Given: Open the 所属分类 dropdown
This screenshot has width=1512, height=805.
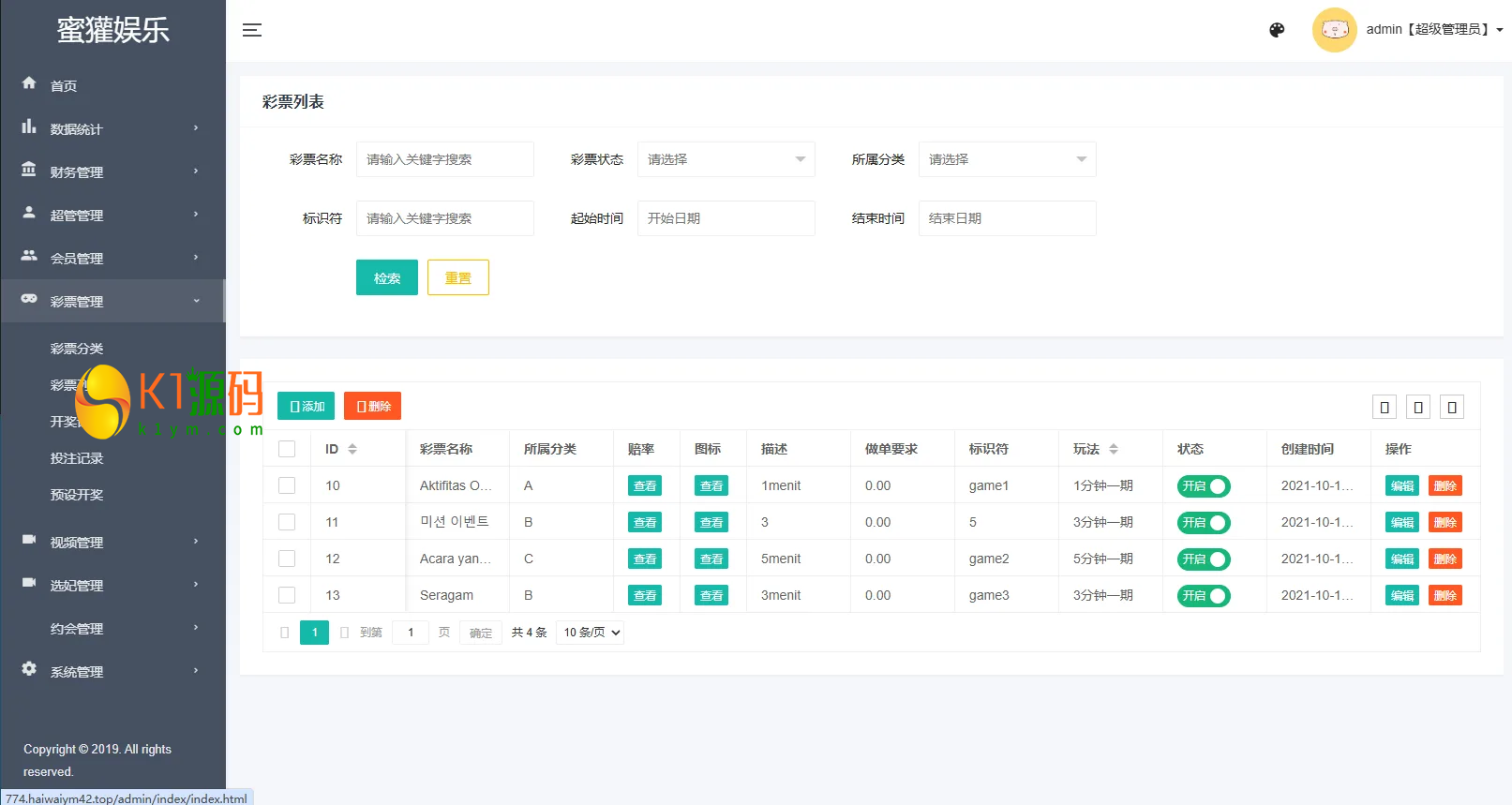Looking at the screenshot, I should (1008, 159).
